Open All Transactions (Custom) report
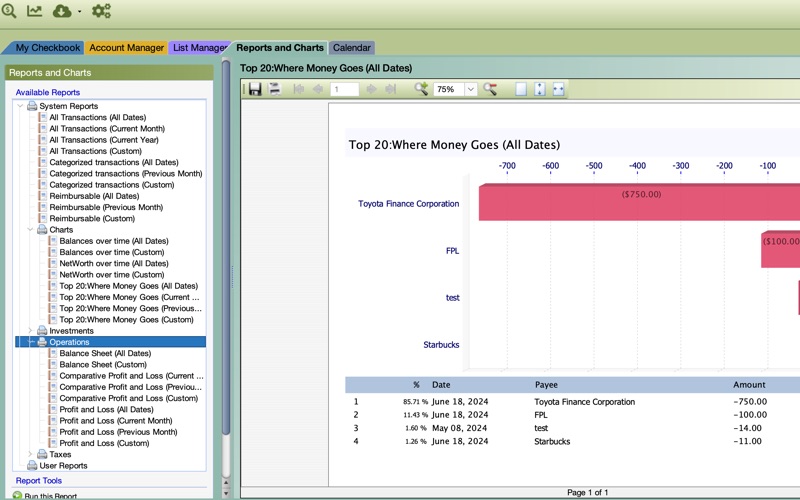 95,151
